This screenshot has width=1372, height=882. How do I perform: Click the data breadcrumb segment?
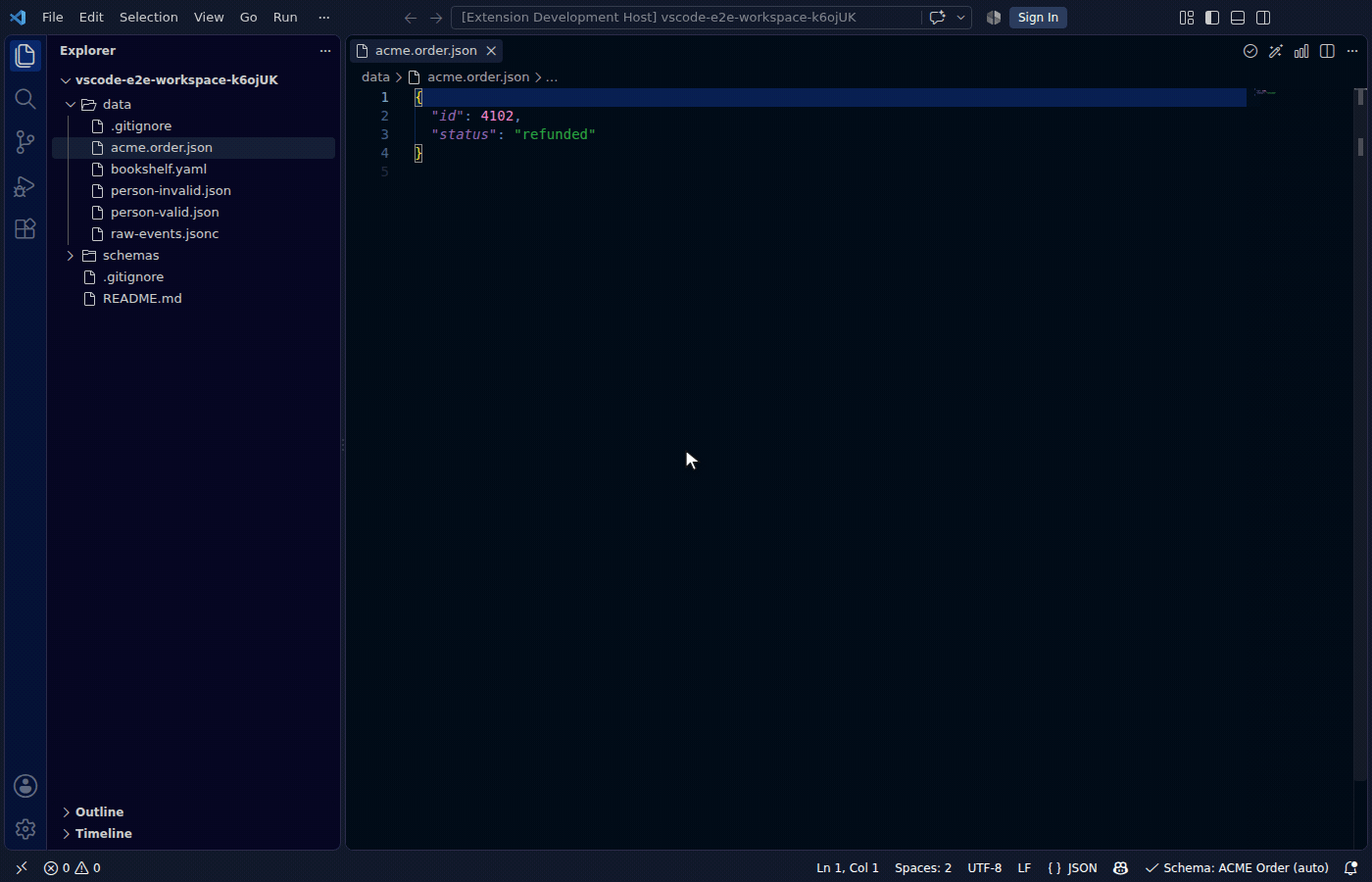click(x=375, y=76)
